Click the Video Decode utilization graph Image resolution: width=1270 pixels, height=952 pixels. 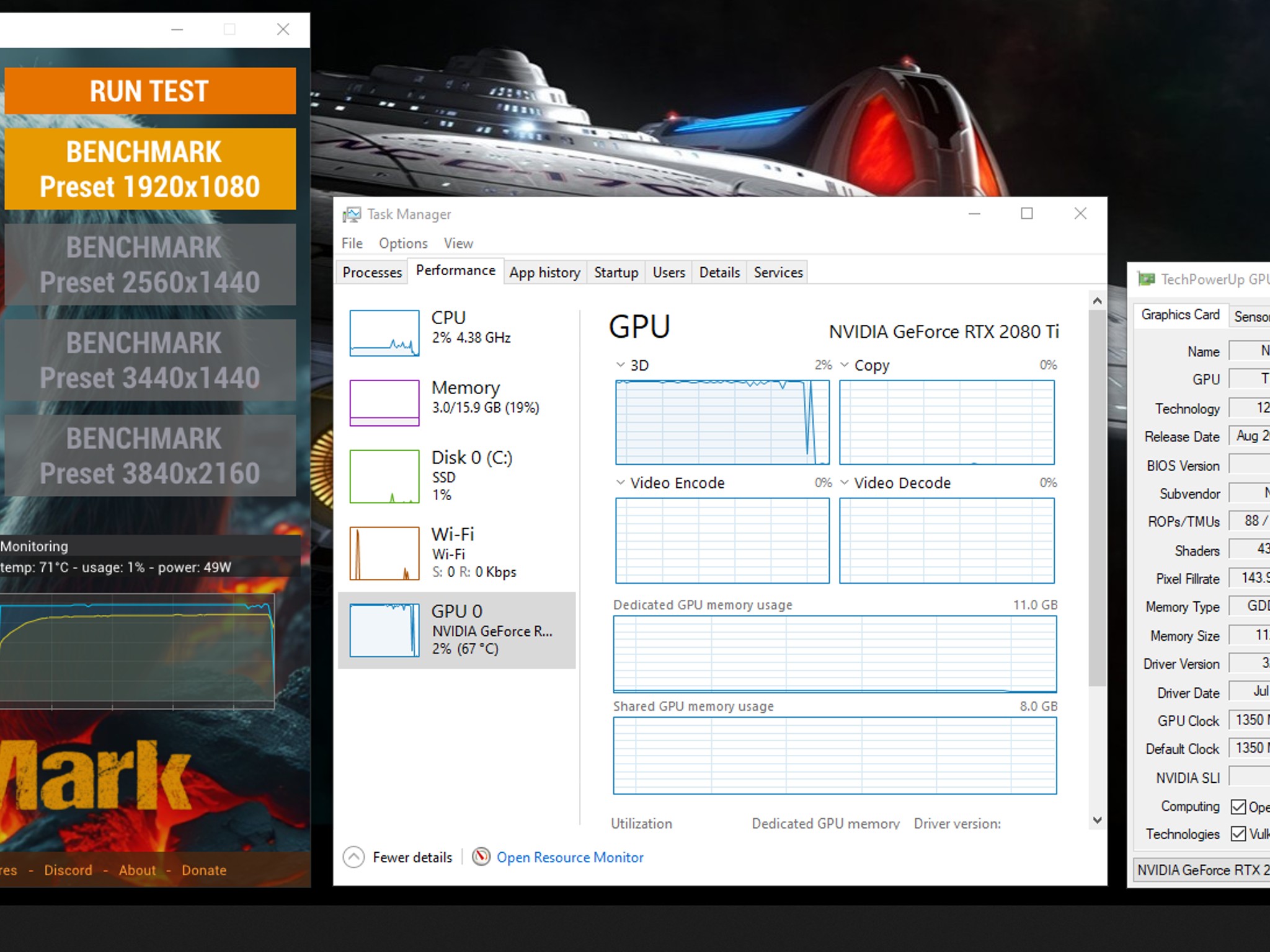coord(947,540)
